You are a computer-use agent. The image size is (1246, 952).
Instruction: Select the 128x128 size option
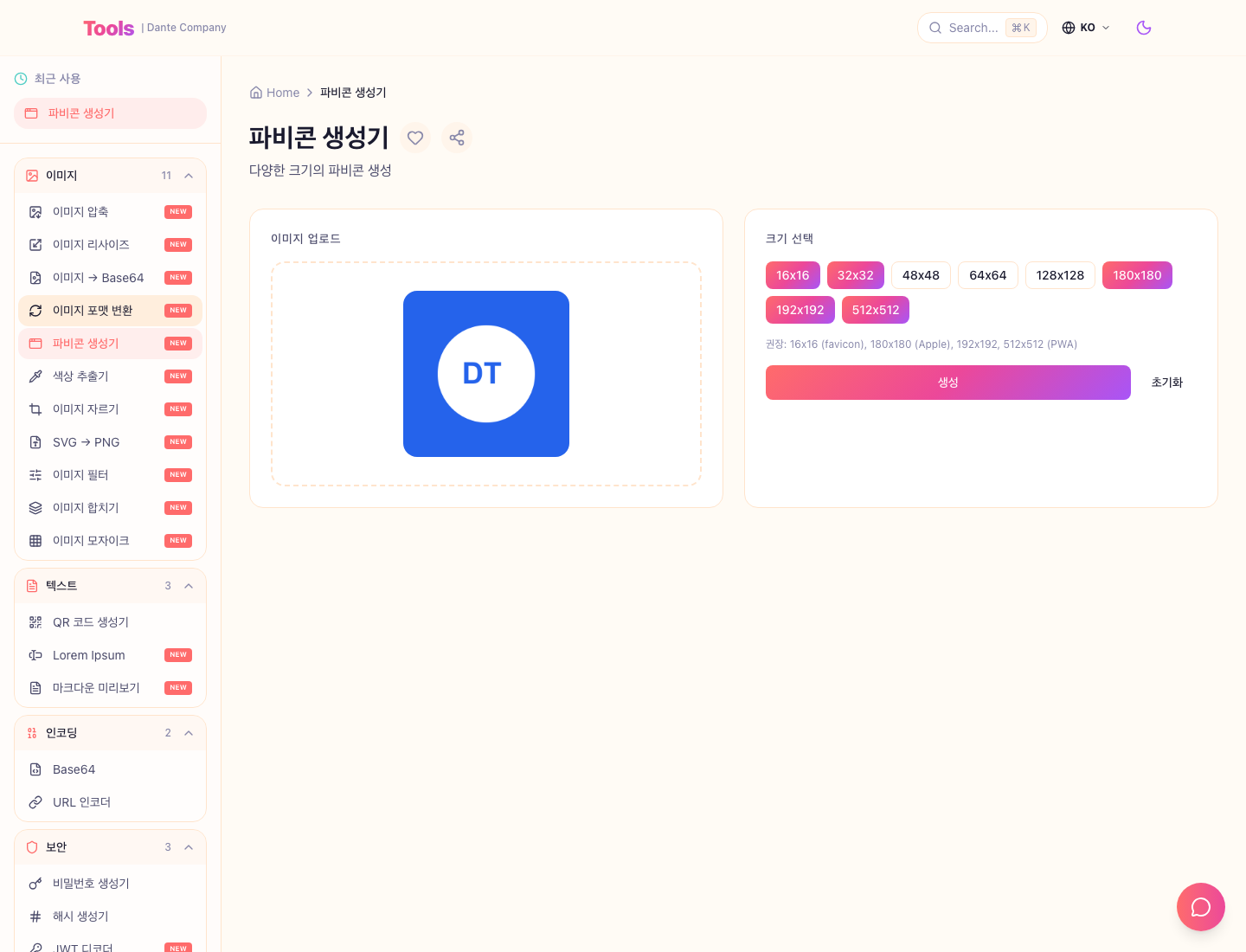[1060, 275]
